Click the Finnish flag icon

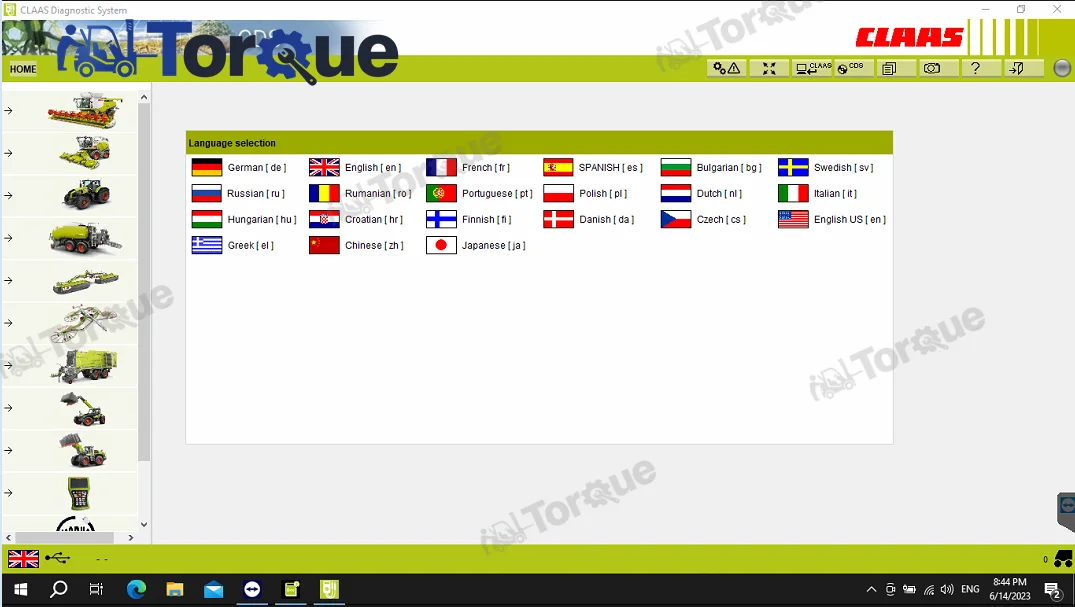441,219
